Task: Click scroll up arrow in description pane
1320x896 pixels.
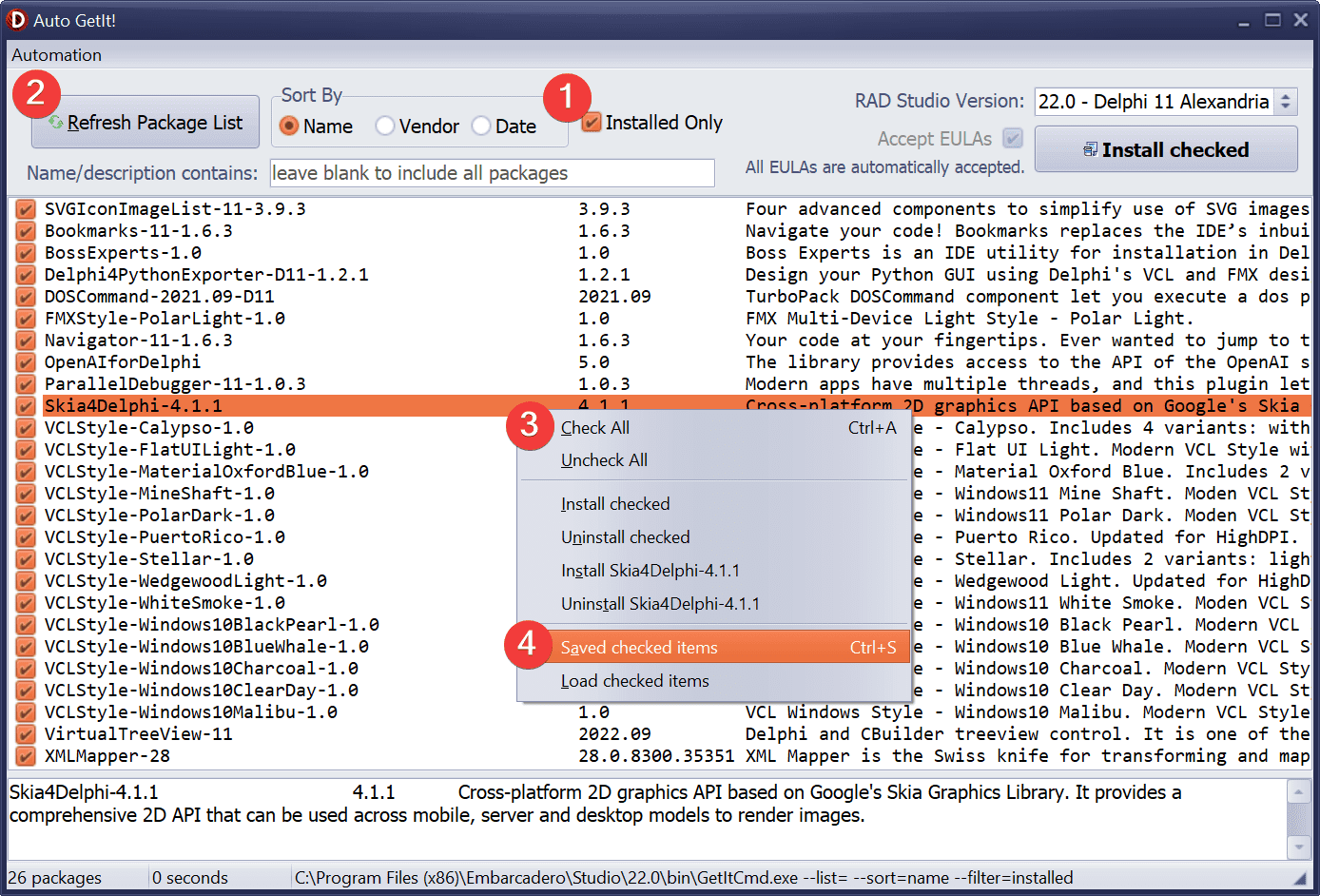Action: [1298, 791]
